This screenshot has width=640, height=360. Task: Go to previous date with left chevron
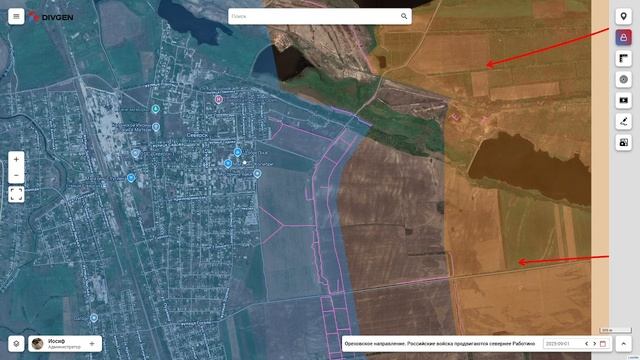(x=586, y=344)
